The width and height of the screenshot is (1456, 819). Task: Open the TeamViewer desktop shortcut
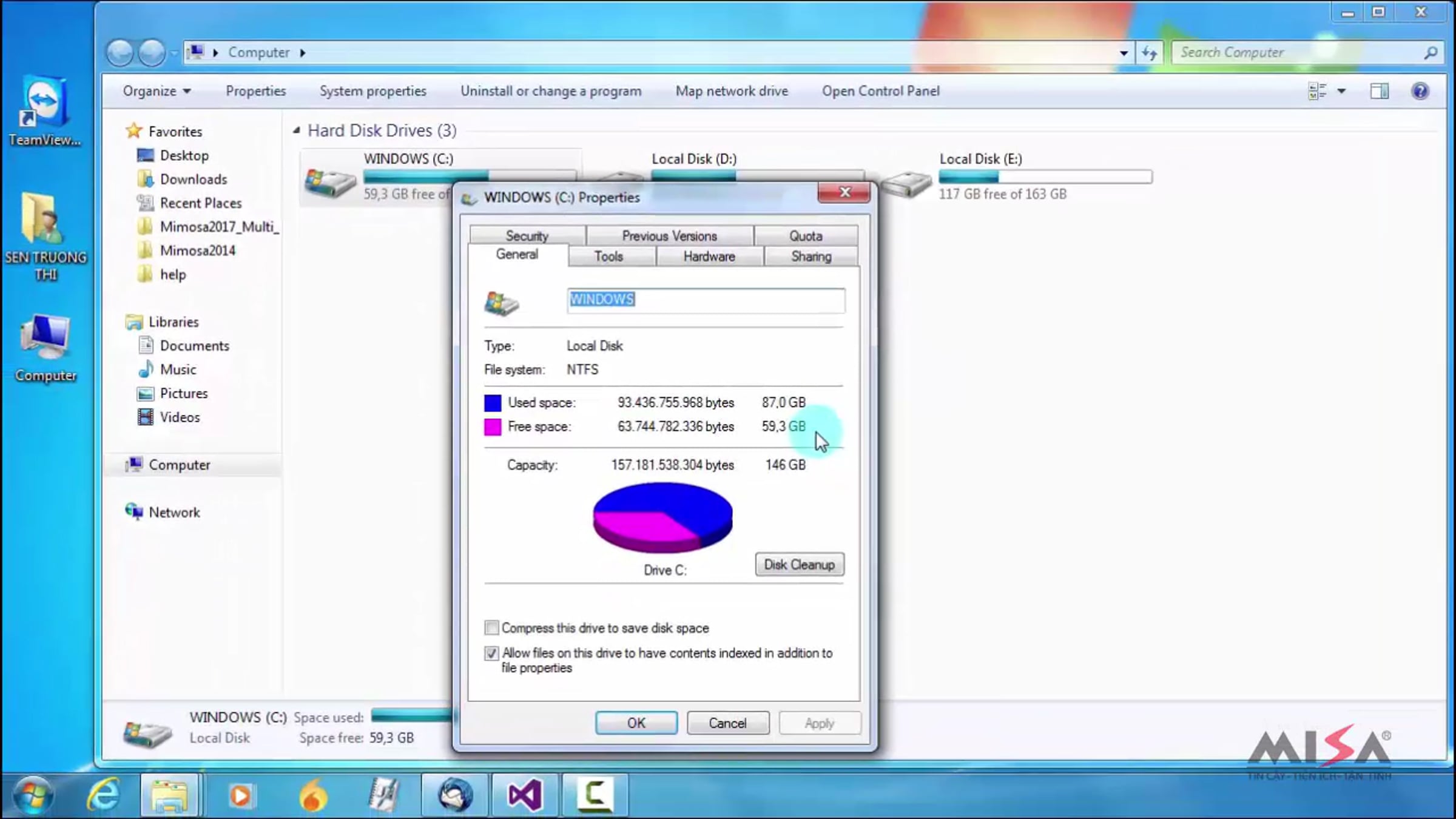pos(44,110)
